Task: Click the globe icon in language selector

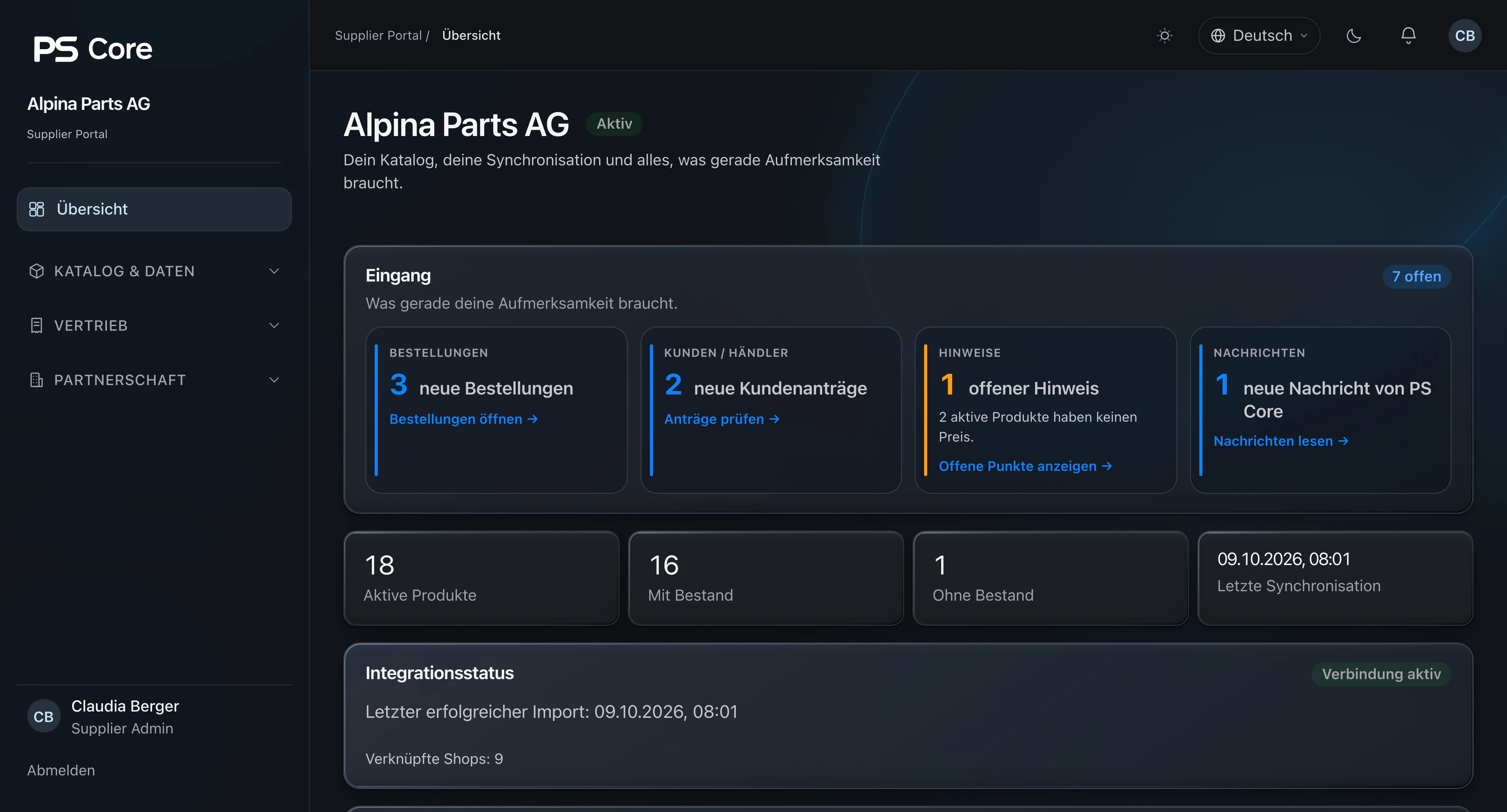Action: point(1218,36)
